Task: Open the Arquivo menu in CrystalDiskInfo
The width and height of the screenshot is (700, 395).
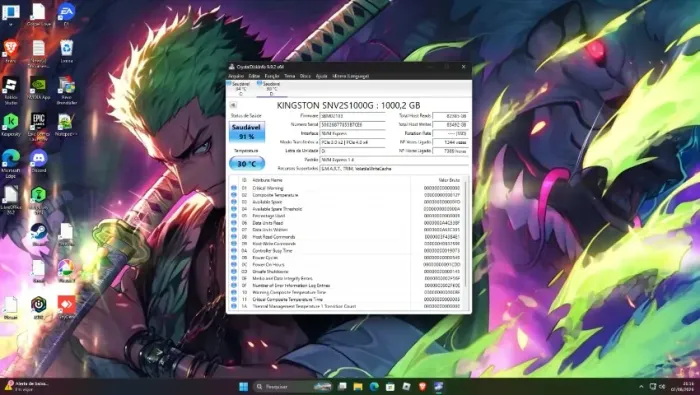Action: pos(236,76)
